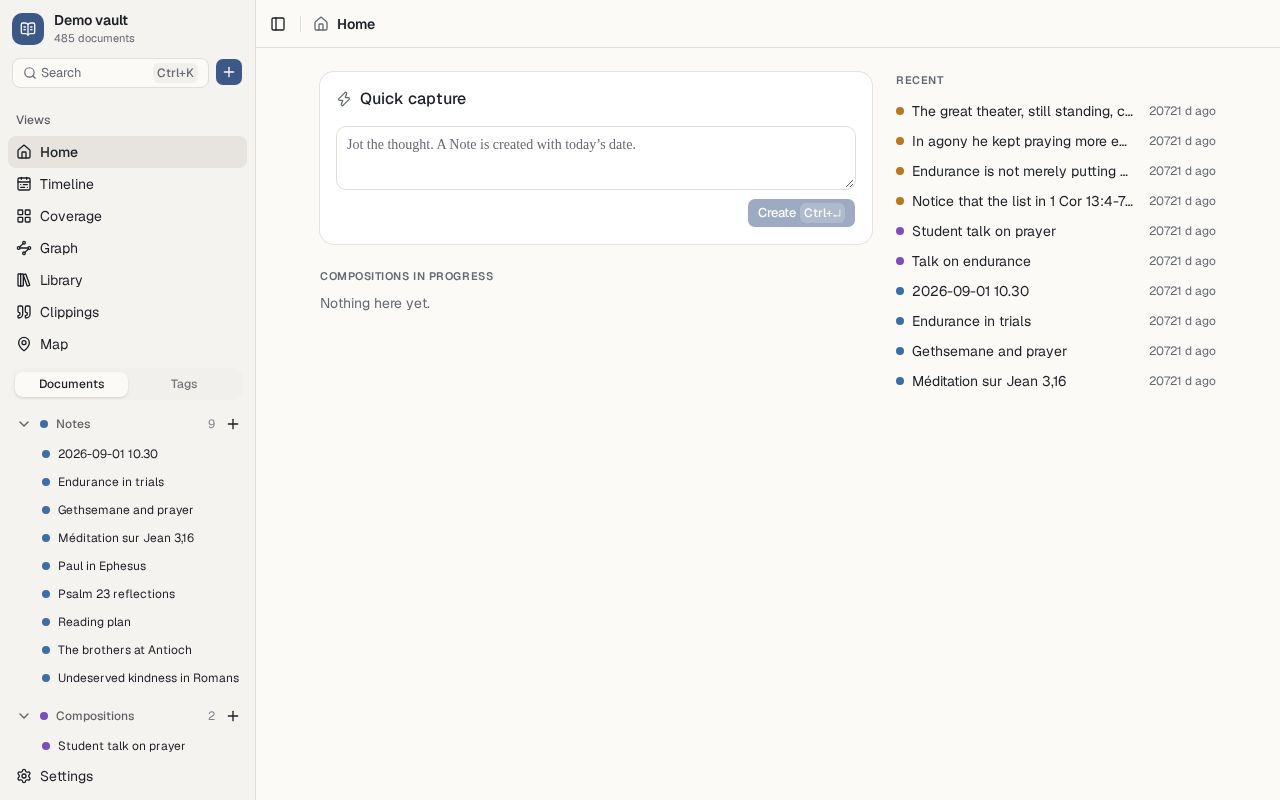Open note 2026-09-01 10.30 in sidebar tree

point(140,454)
